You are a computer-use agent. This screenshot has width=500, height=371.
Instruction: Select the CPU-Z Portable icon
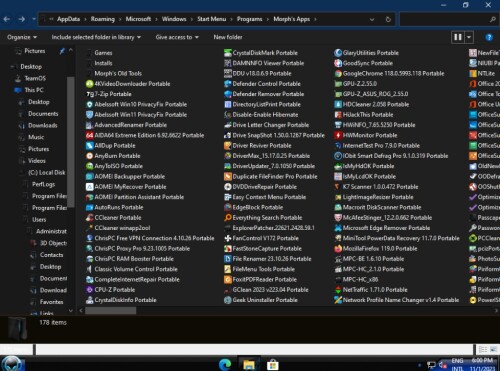click(x=90, y=290)
